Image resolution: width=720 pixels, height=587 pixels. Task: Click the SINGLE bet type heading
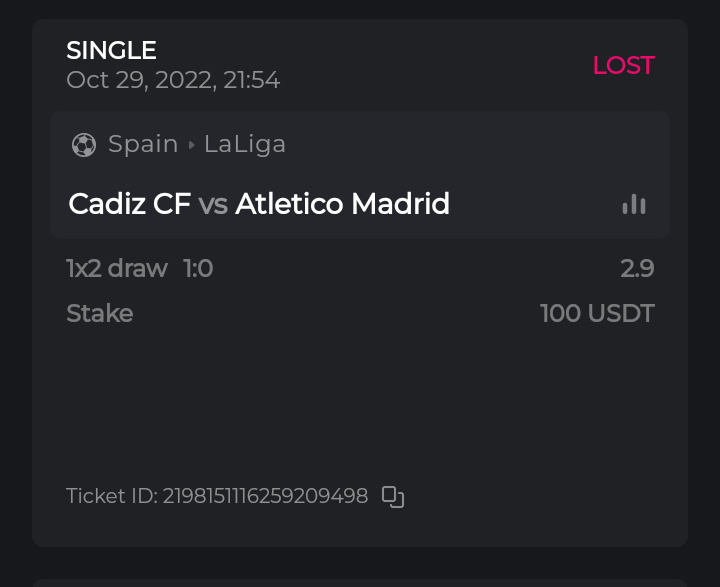(x=111, y=50)
